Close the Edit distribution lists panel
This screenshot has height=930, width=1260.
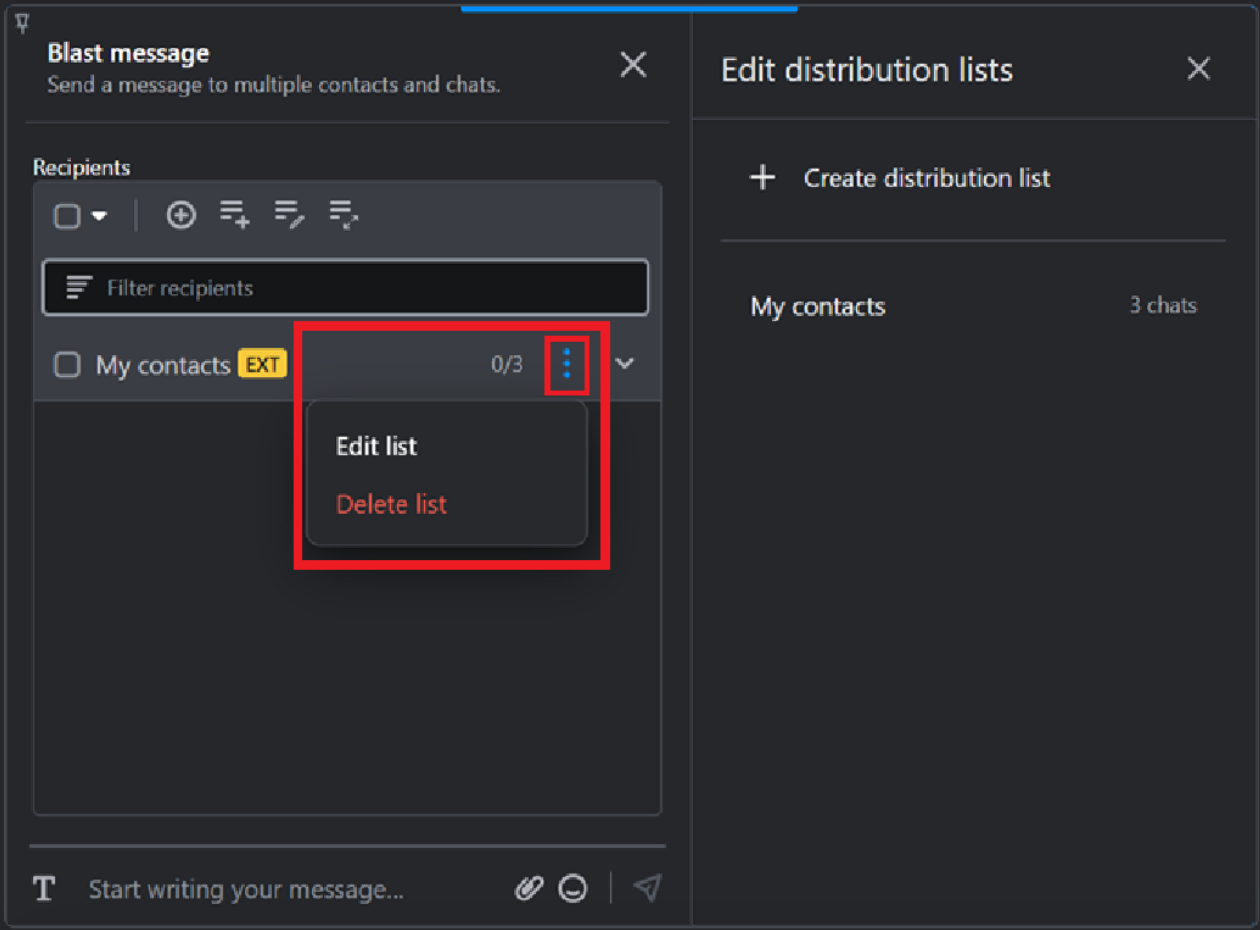[x=1198, y=69]
